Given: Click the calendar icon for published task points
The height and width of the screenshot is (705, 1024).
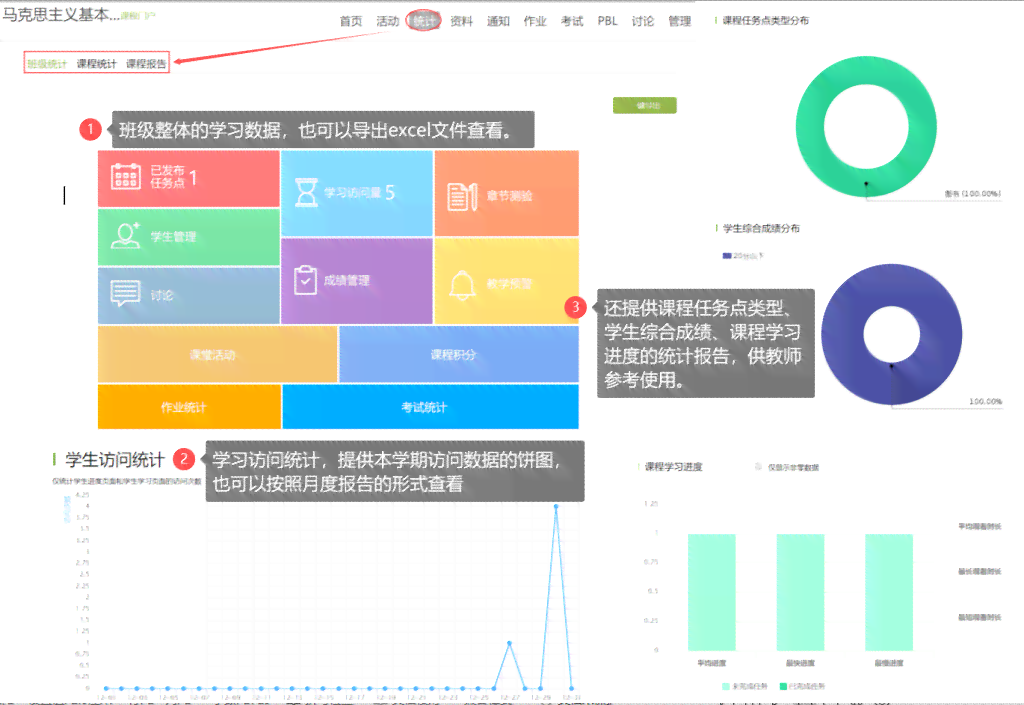Looking at the screenshot, I should [x=126, y=176].
